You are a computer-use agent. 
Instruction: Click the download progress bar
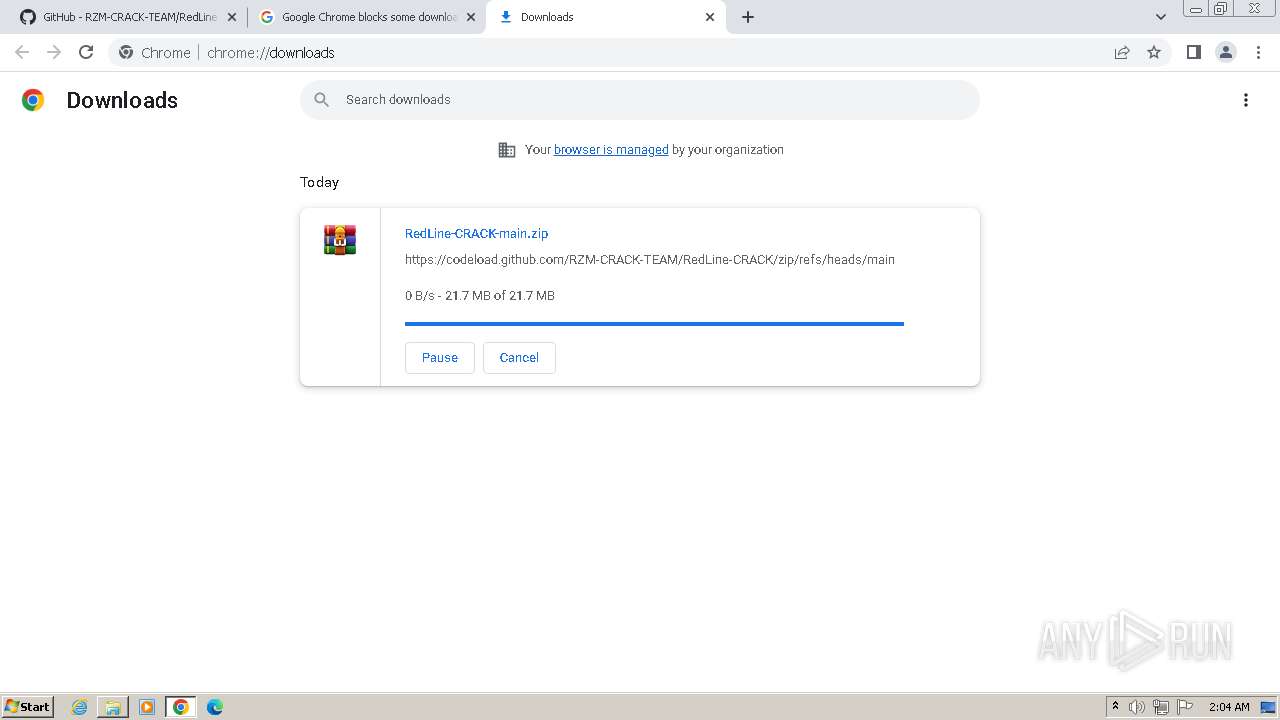(x=654, y=324)
